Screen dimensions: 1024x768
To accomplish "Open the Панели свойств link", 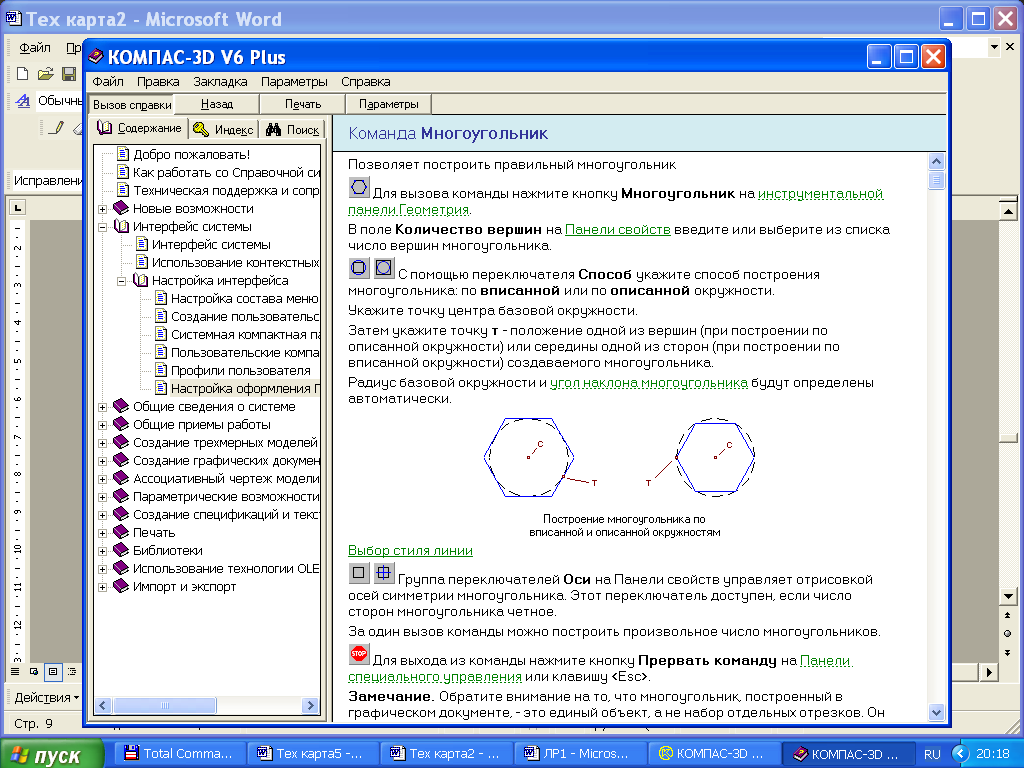I will point(617,229).
